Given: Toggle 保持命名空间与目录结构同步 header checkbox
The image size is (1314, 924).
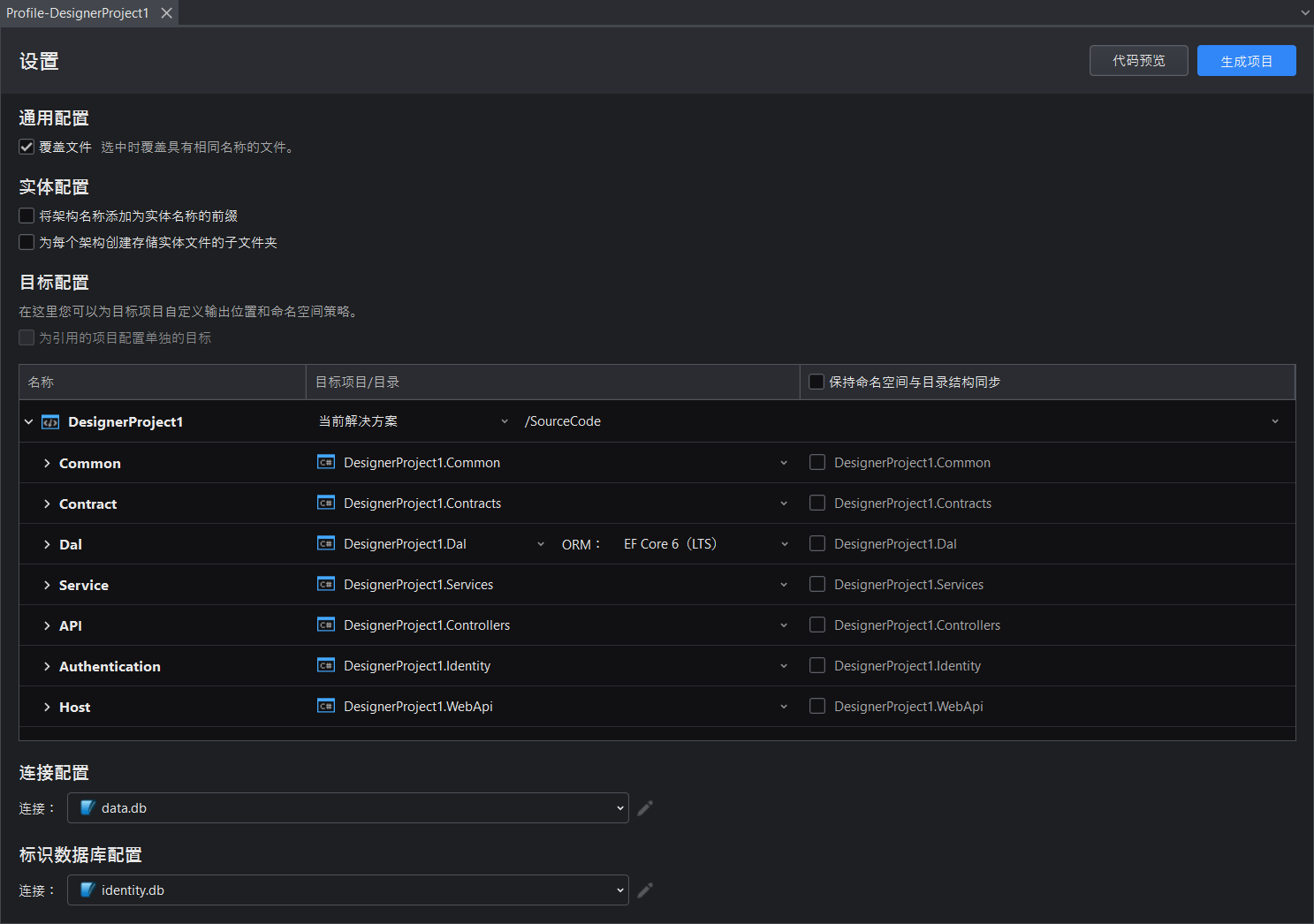Looking at the screenshot, I should point(817,382).
